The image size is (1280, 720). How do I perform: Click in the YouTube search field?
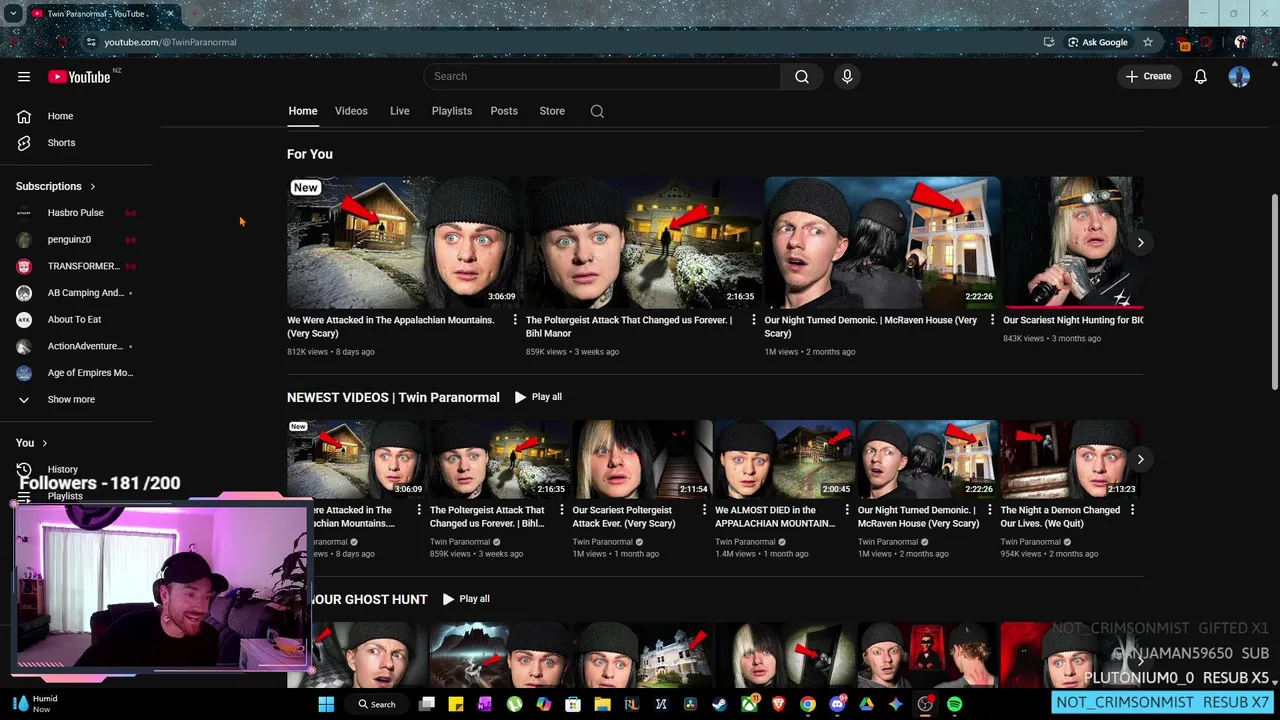602,76
